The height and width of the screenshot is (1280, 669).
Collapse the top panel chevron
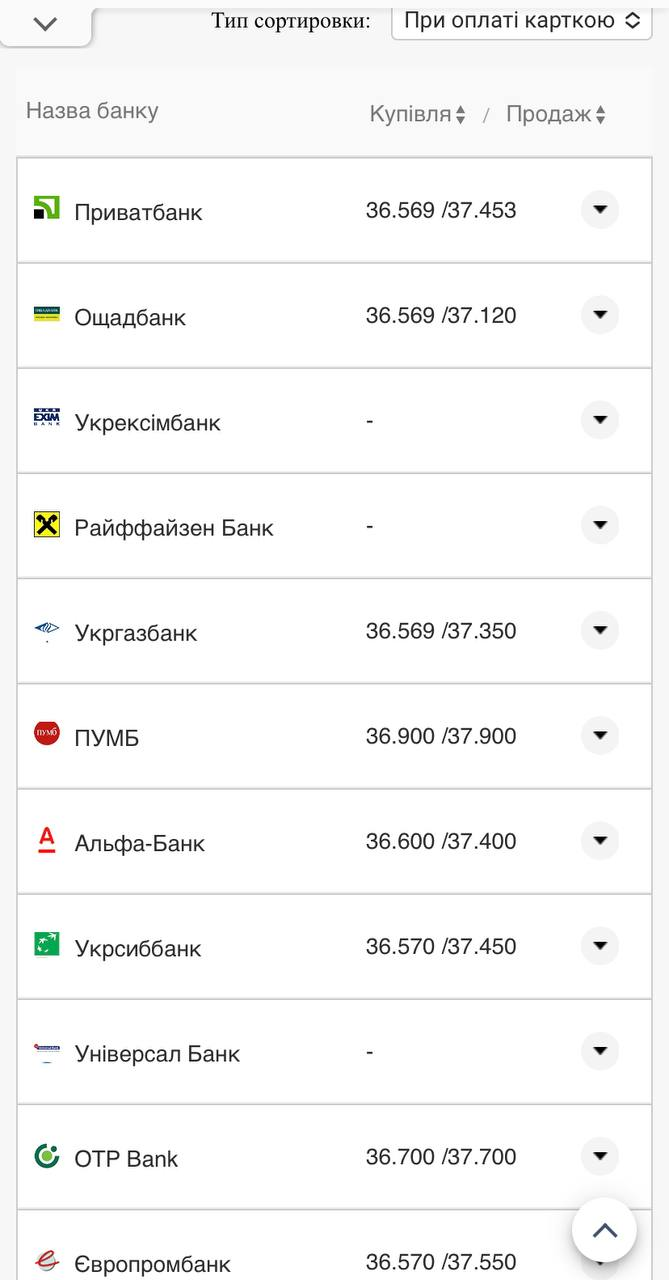(x=45, y=24)
